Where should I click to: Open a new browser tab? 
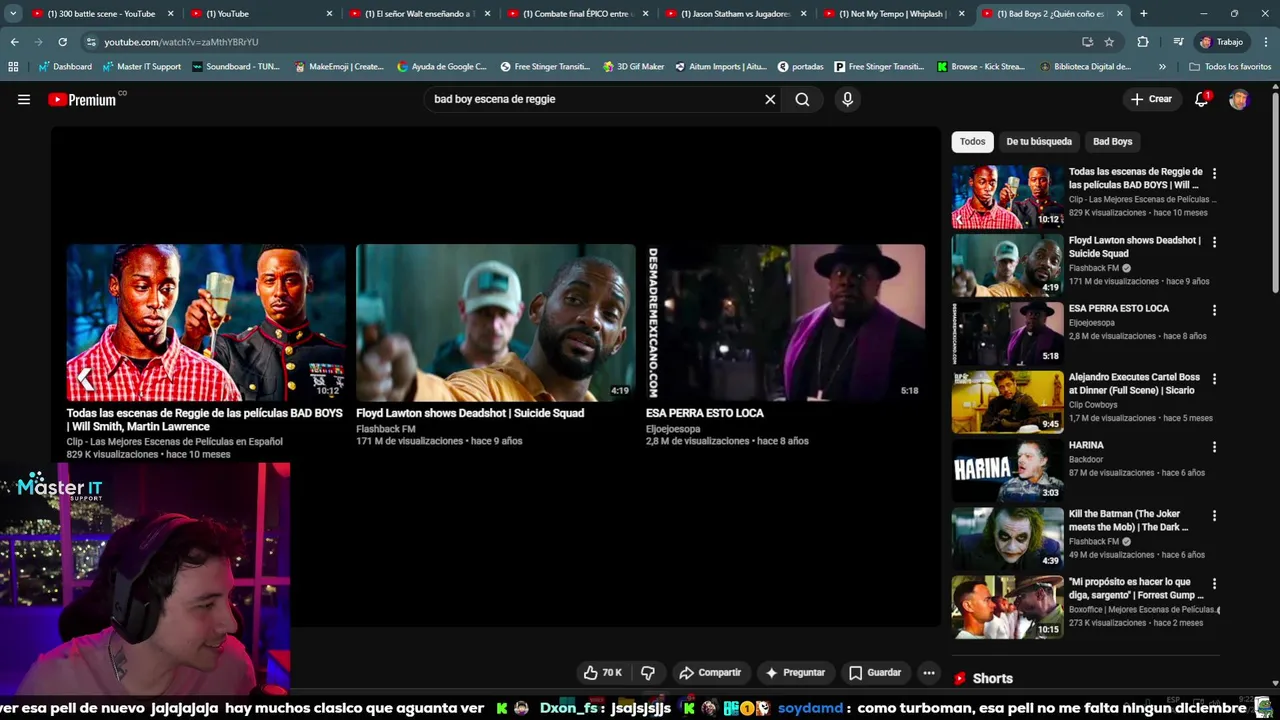point(1143,14)
